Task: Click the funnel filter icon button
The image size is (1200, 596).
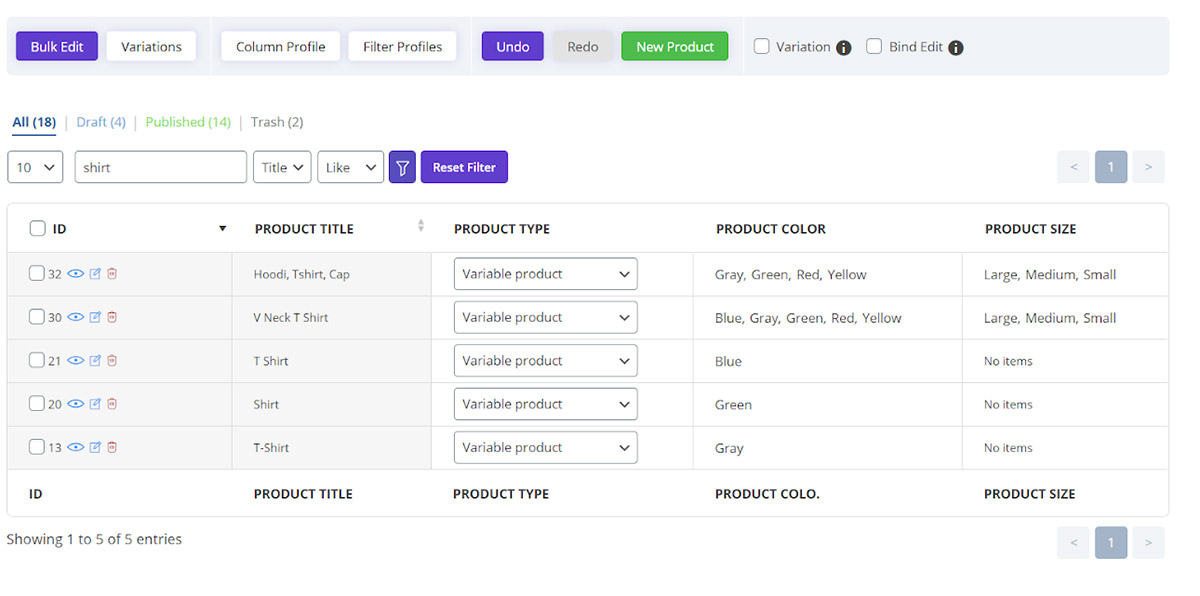Action: tap(402, 167)
